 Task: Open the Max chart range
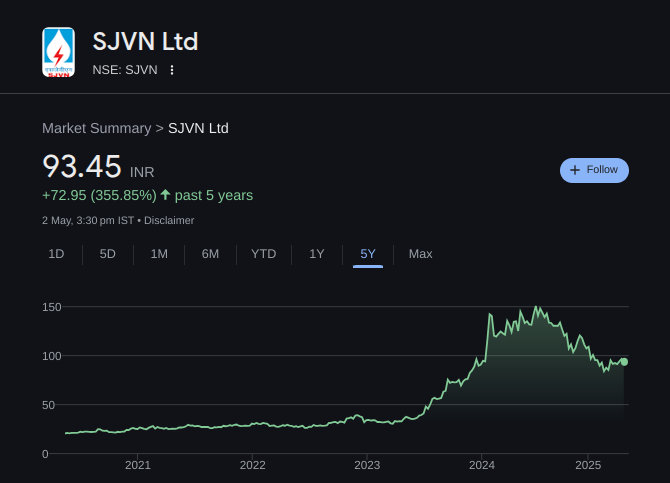point(420,254)
